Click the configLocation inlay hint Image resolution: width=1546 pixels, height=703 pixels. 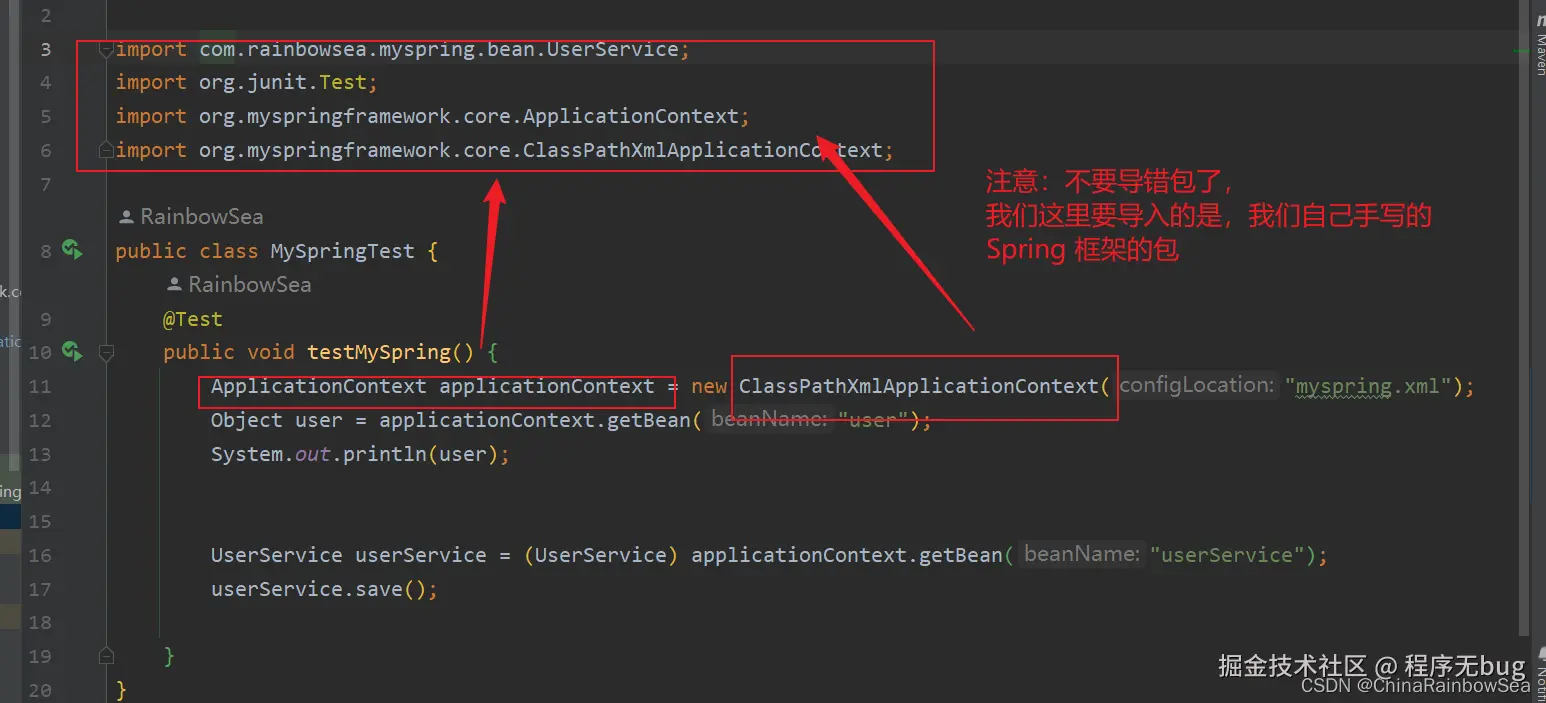pyautogui.click(x=1197, y=385)
